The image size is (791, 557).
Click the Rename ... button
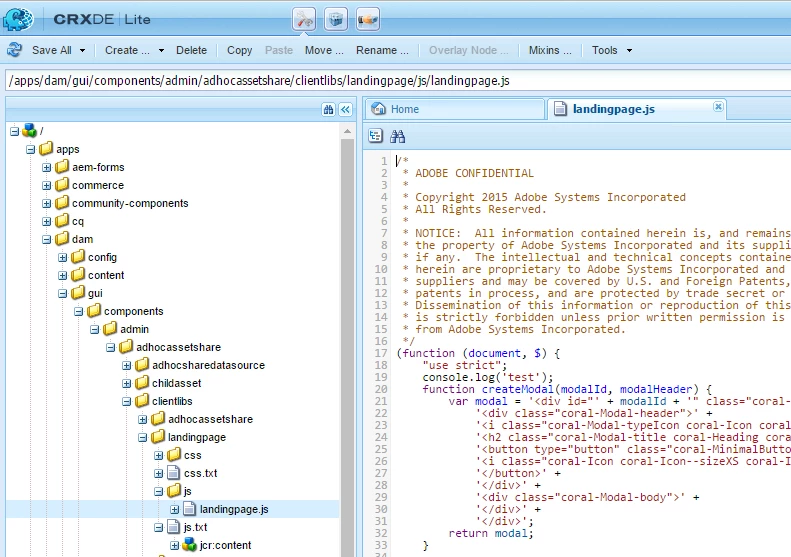(382, 50)
